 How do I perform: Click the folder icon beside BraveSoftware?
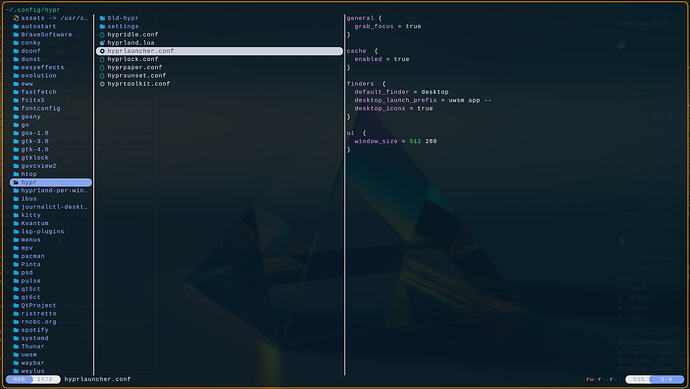(x=16, y=34)
